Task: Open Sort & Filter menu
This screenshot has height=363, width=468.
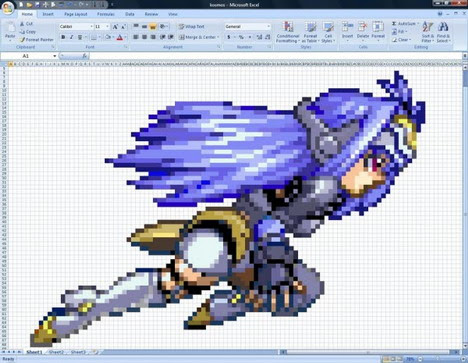Action: 428,32
